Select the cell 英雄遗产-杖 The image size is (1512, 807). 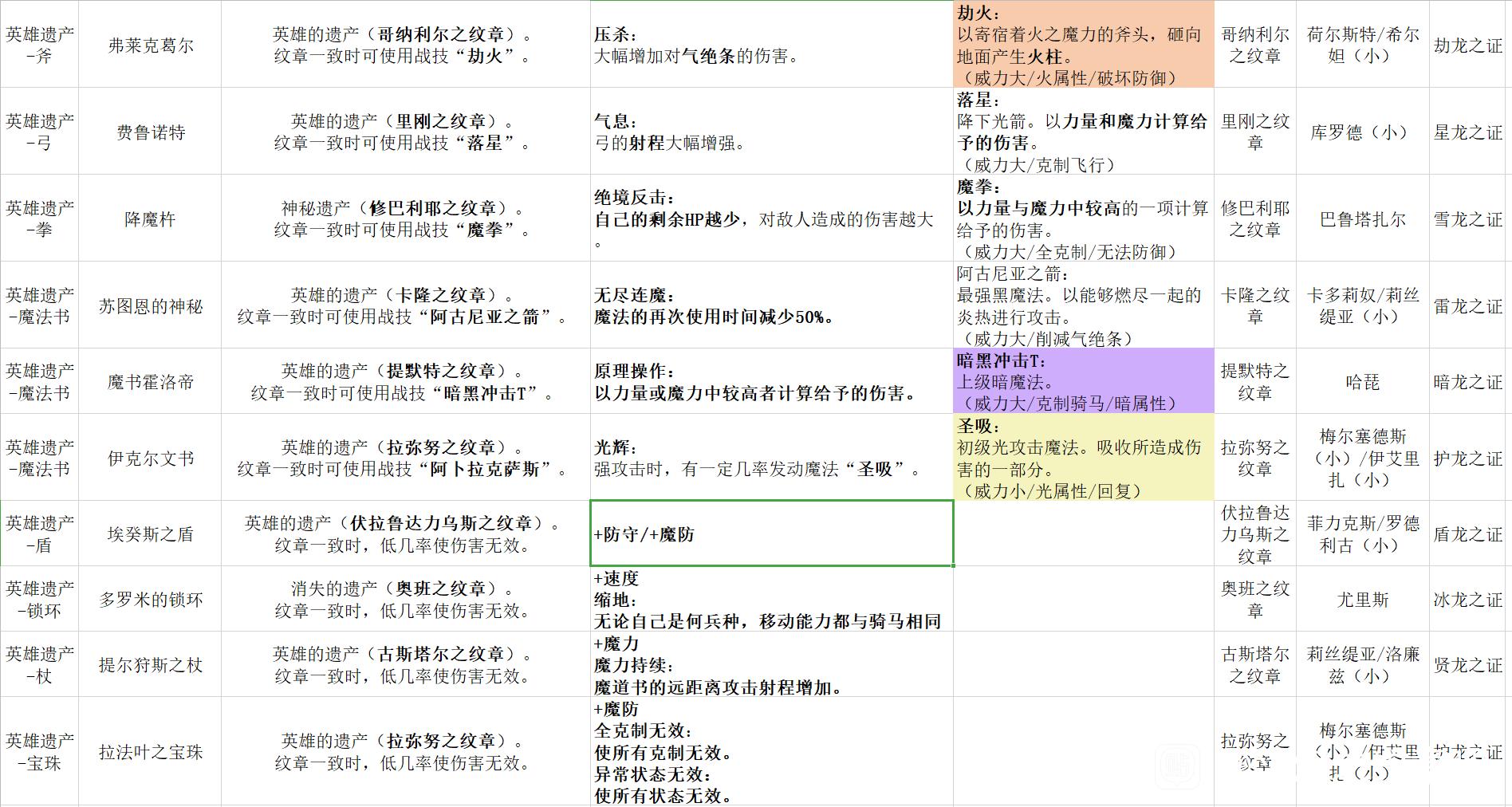(39, 664)
